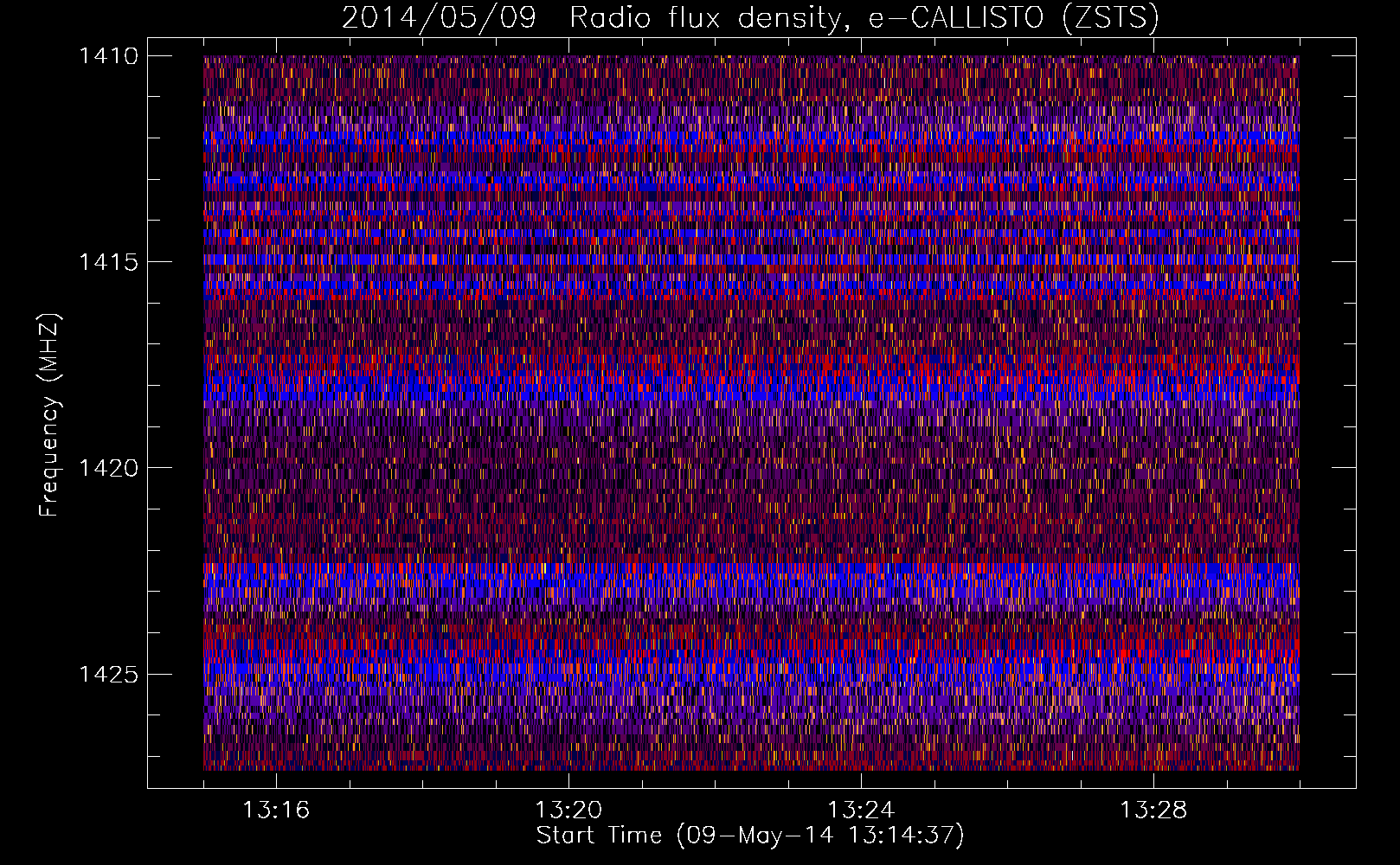Click the 13:24 time axis label
This screenshot has height=865, width=1400.
861,811
